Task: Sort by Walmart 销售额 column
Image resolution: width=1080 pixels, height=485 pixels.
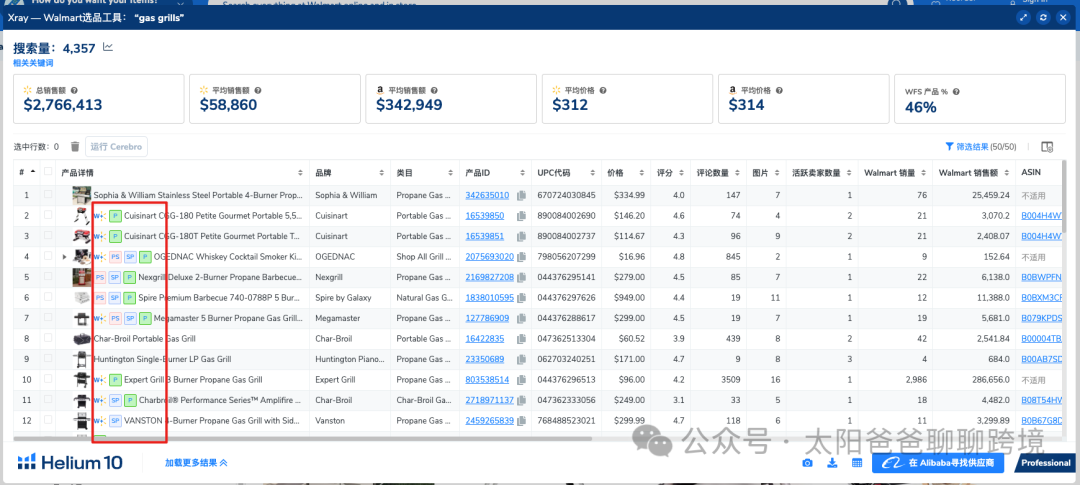Action: 1005,172
